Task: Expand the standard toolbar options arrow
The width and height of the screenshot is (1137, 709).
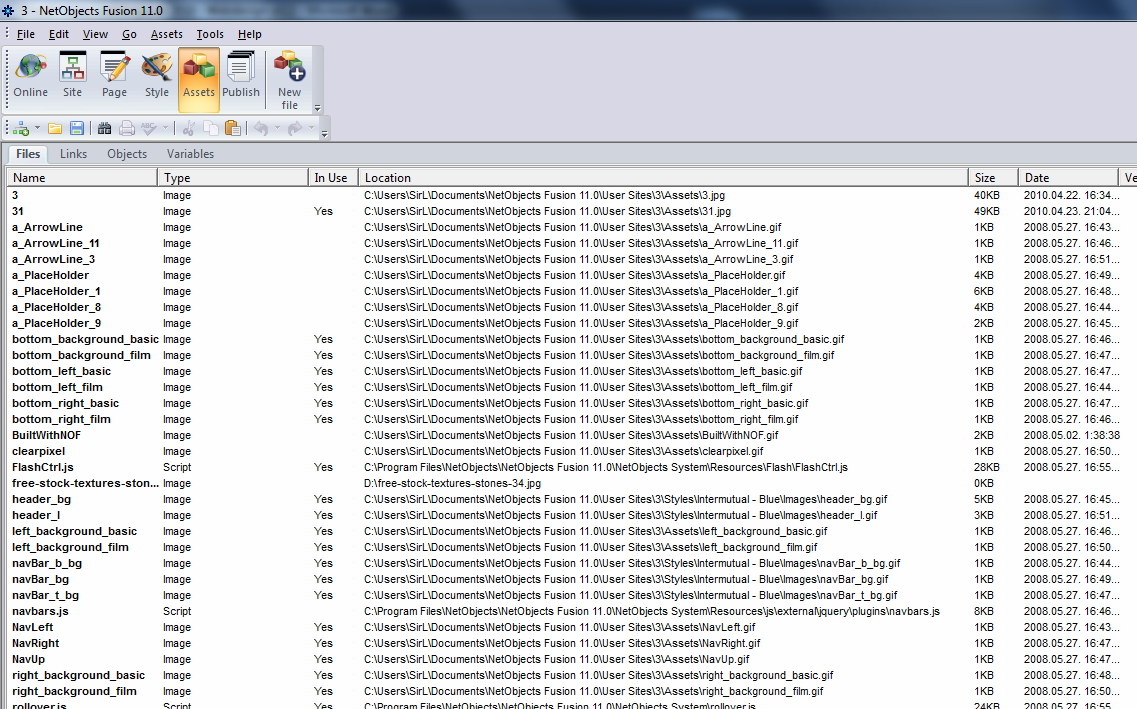Action: (324, 134)
